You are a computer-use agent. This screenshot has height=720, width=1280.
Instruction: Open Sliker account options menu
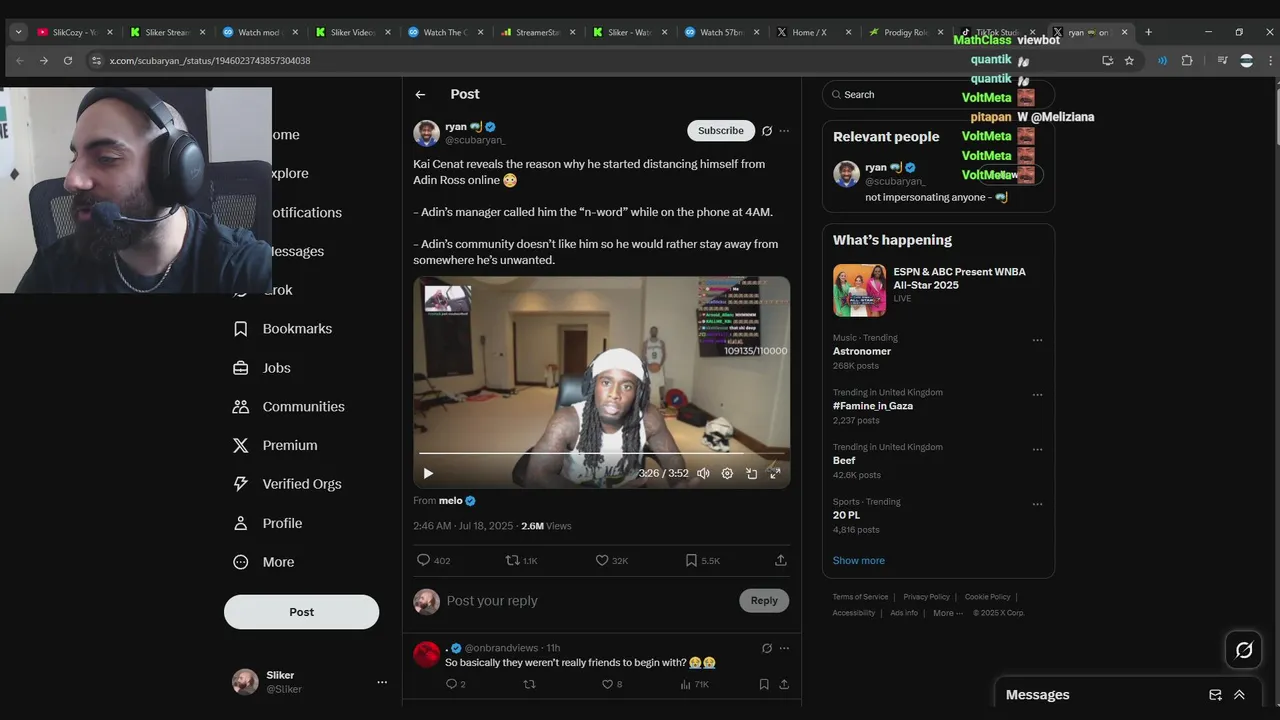click(x=381, y=682)
